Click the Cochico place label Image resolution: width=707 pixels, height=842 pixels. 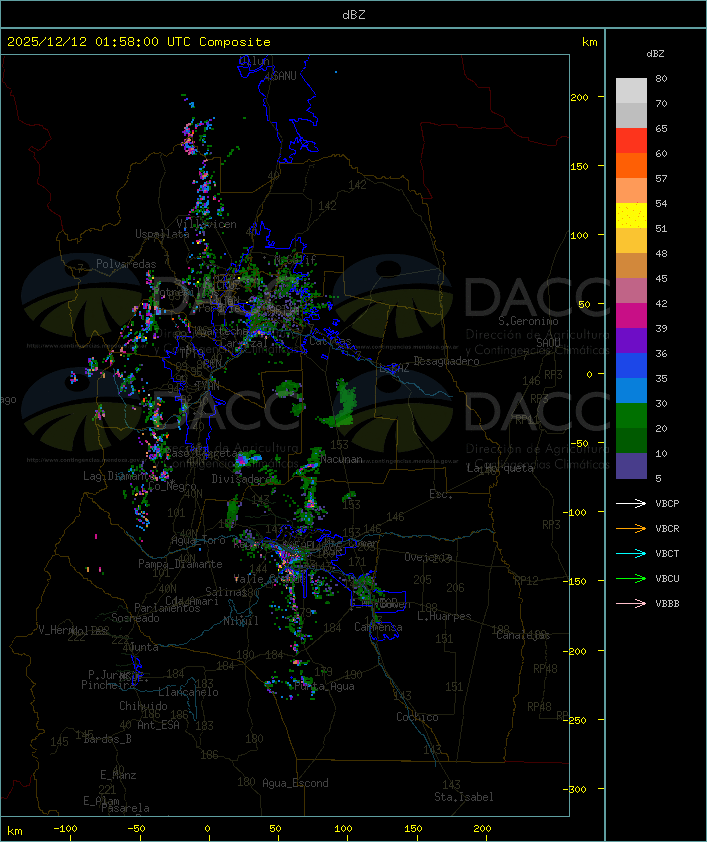[x=417, y=717]
